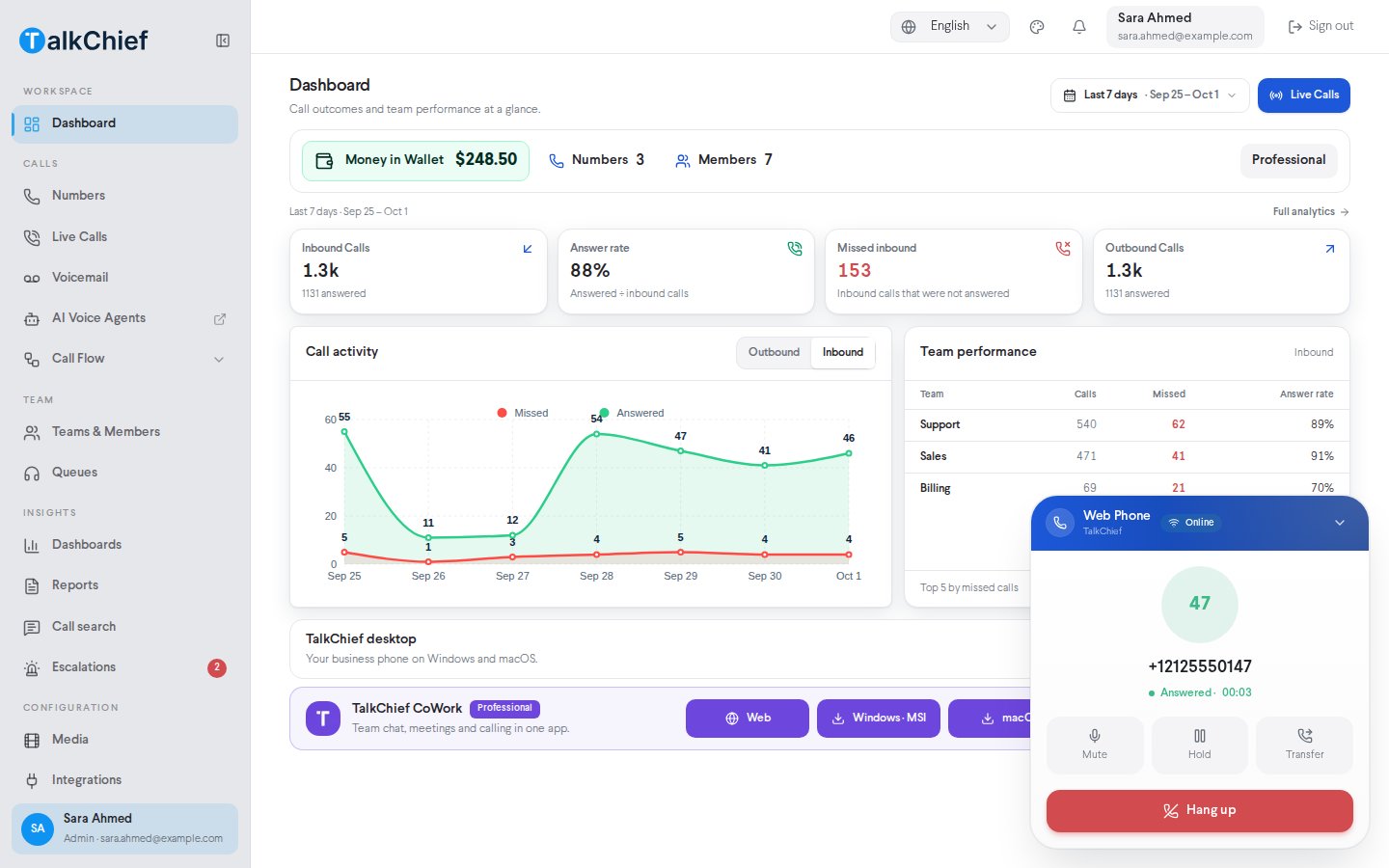
Task: Open the Full analytics link
Action: click(1311, 212)
